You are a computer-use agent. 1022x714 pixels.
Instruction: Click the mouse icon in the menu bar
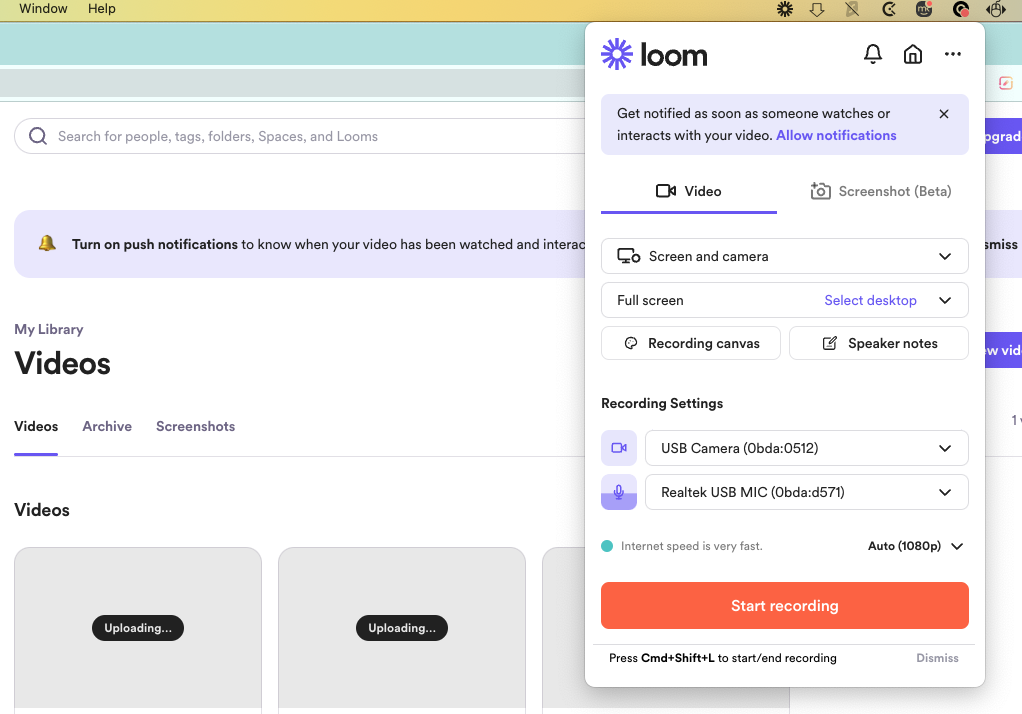coord(996,9)
